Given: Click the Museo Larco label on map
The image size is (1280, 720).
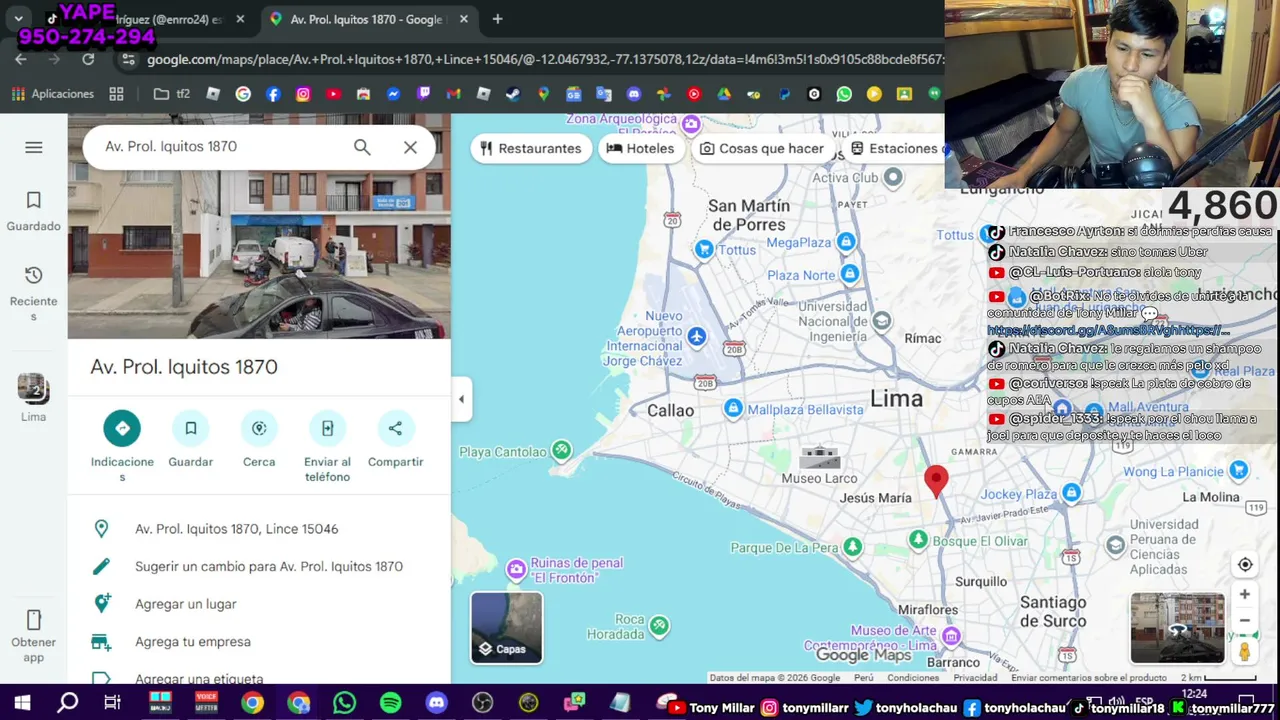Looking at the screenshot, I should click(x=819, y=479).
